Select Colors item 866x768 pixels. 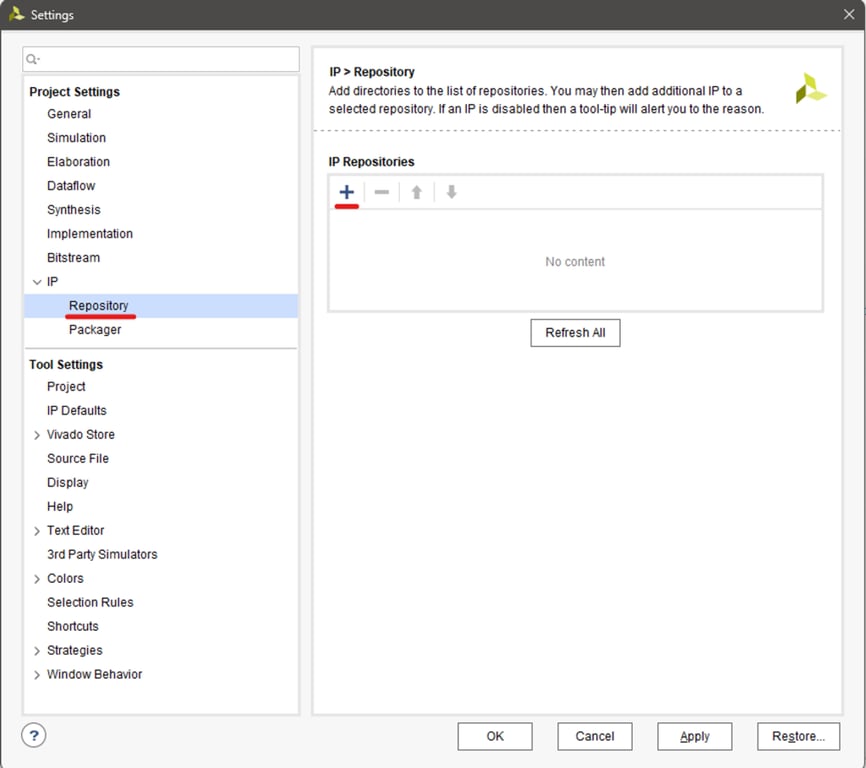coord(65,579)
